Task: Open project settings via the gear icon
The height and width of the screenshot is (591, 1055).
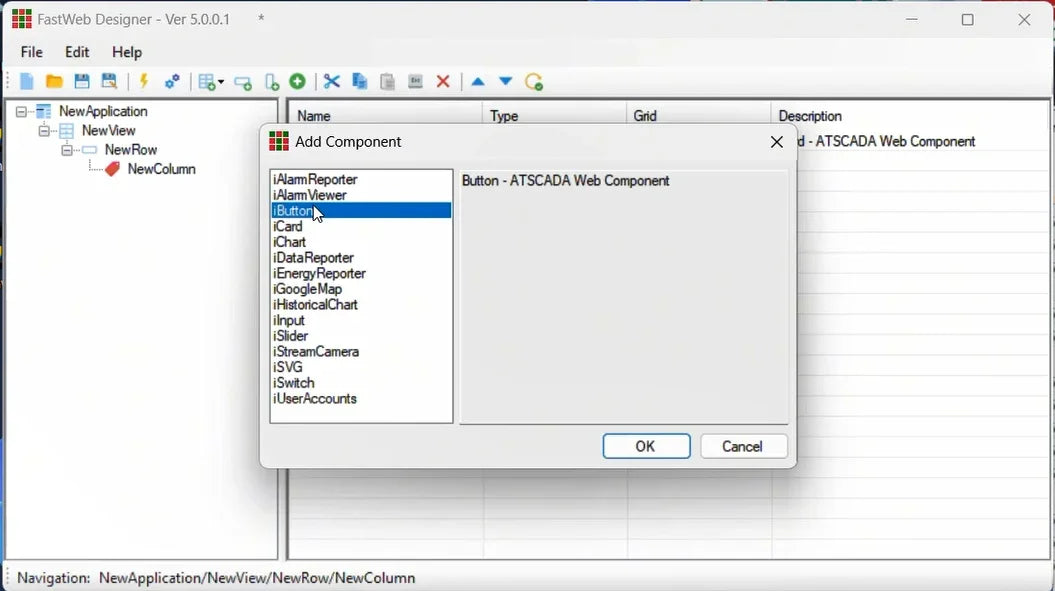Action: [x=172, y=81]
